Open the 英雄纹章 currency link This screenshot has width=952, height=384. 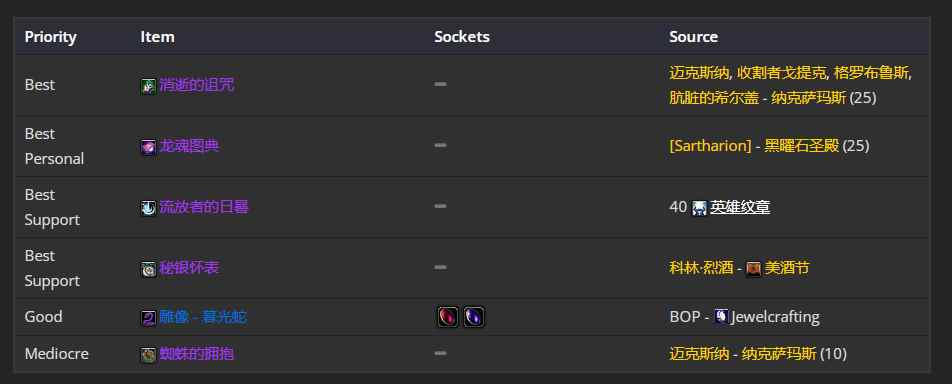click(x=740, y=208)
